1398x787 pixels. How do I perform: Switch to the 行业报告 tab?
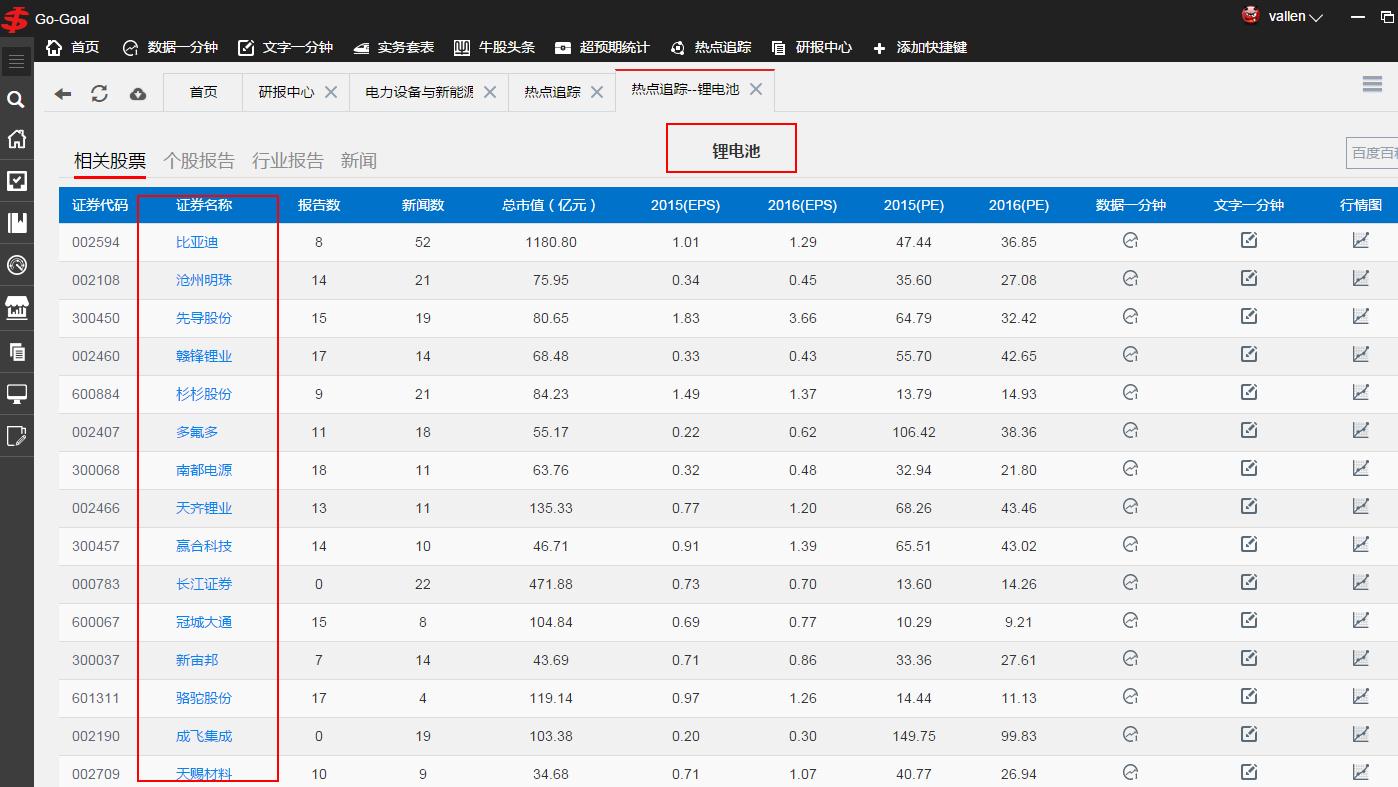pos(288,160)
